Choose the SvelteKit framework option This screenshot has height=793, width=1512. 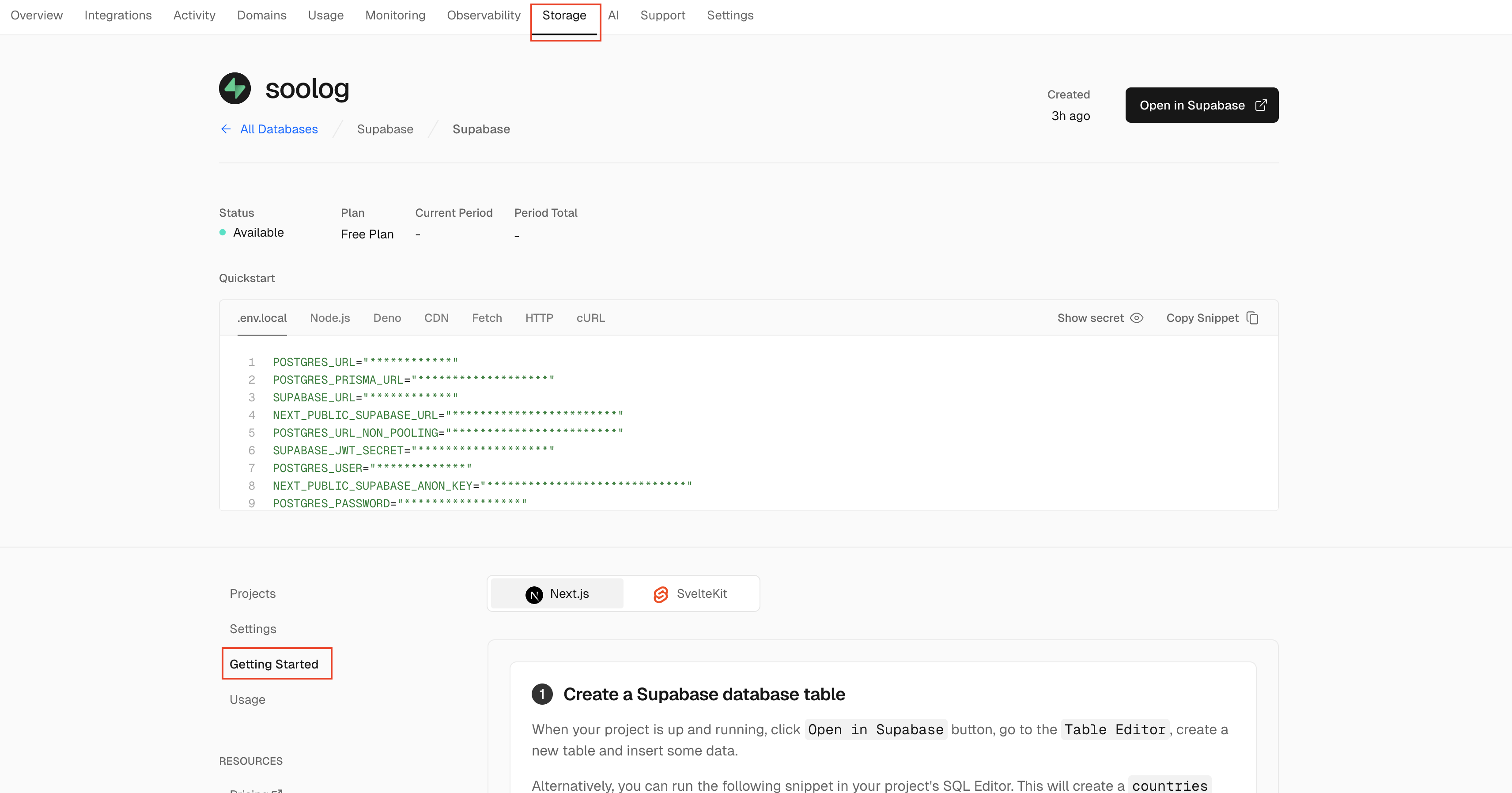[690, 593]
